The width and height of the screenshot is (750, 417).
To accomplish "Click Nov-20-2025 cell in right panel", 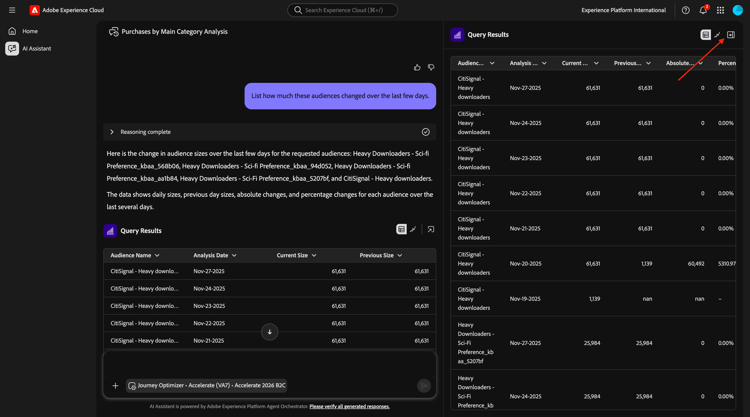I will coord(526,263).
